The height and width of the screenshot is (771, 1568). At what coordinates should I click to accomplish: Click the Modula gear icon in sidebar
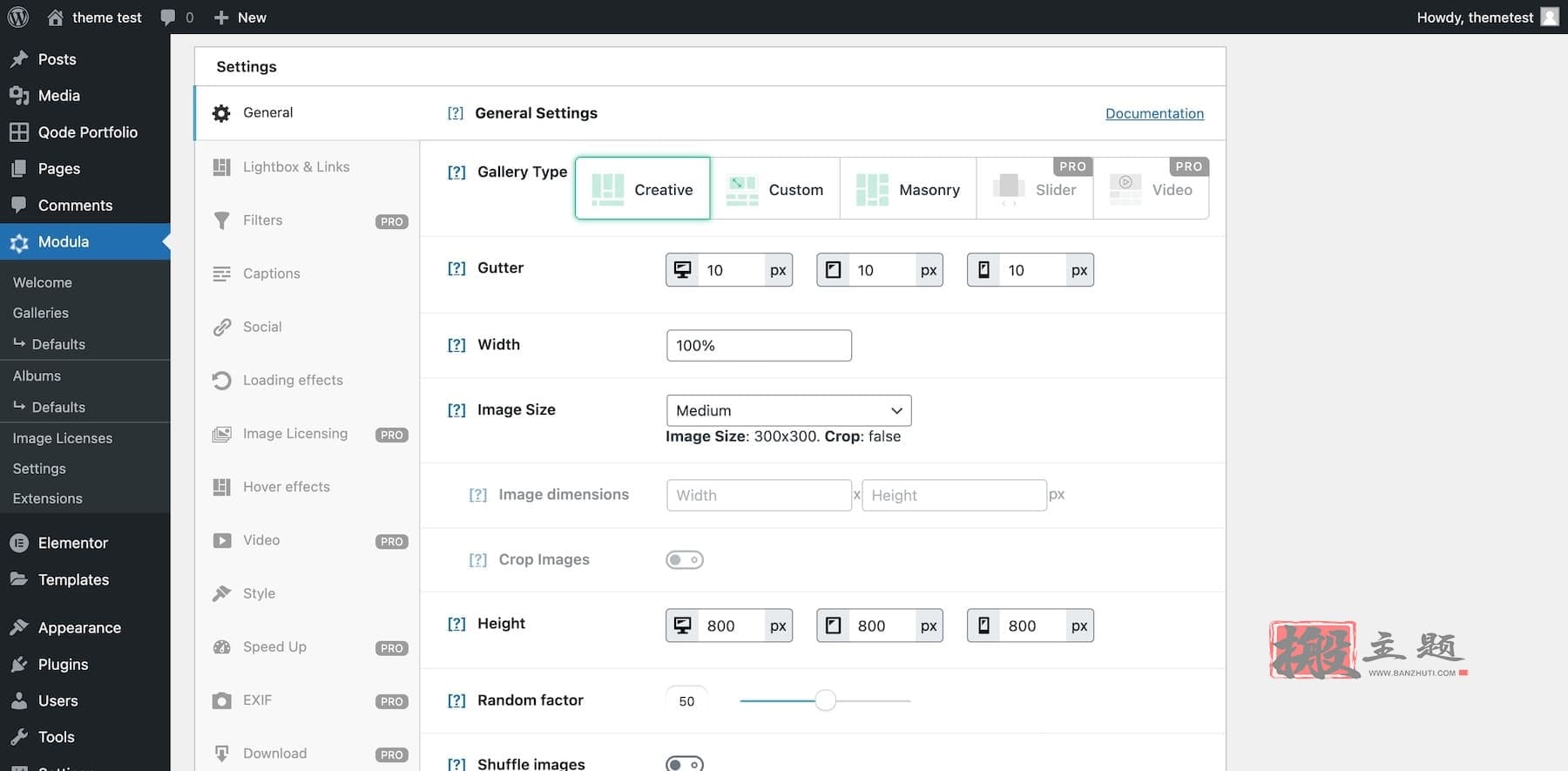(x=19, y=243)
